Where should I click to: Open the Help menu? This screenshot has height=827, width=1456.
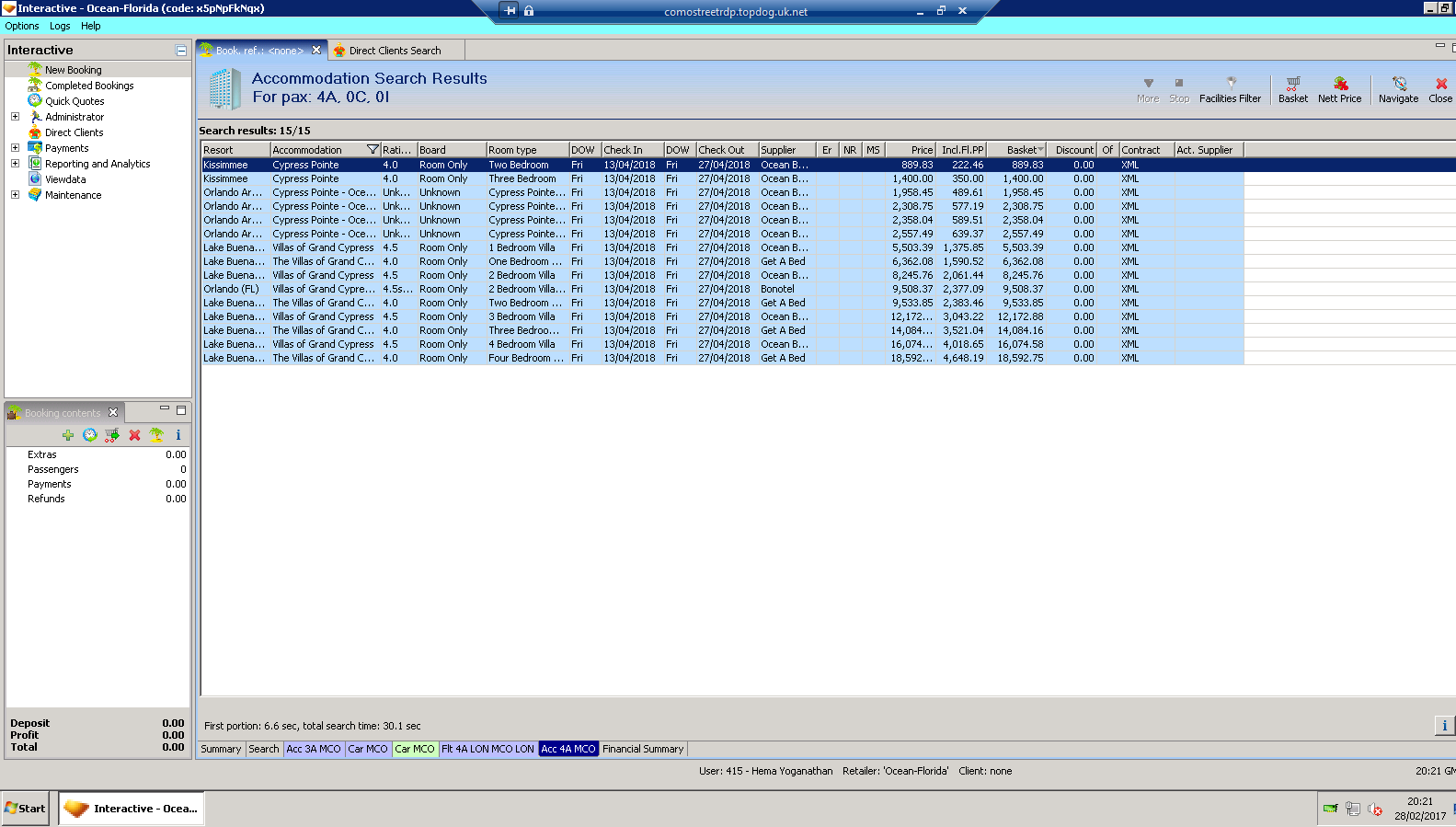pyautogui.click(x=90, y=26)
